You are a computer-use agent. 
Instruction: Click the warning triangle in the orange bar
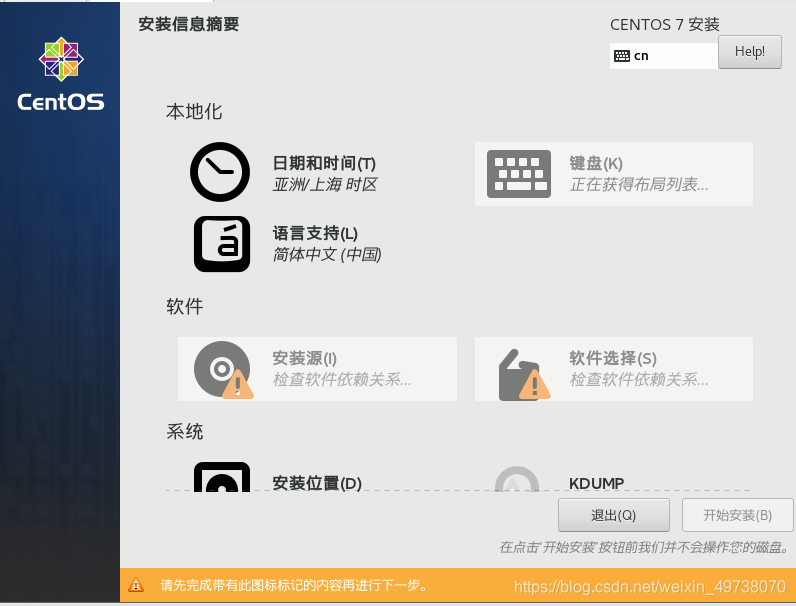[136, 585]
